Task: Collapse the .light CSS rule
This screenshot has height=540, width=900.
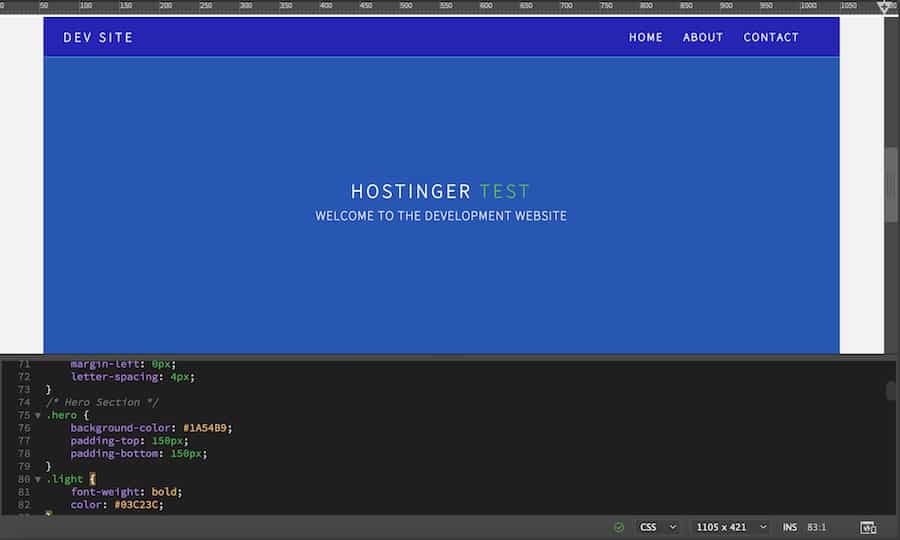Action: (38, 479)
